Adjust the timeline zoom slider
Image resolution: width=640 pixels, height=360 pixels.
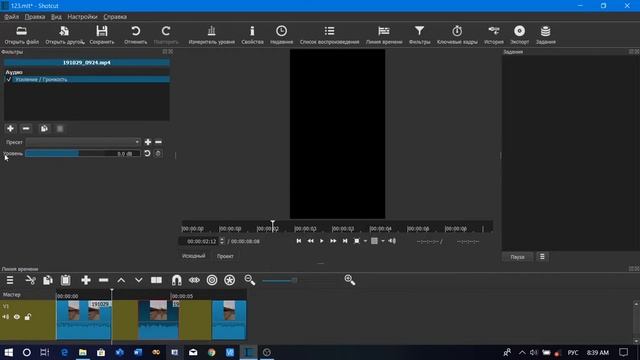(x=280, y=280)
